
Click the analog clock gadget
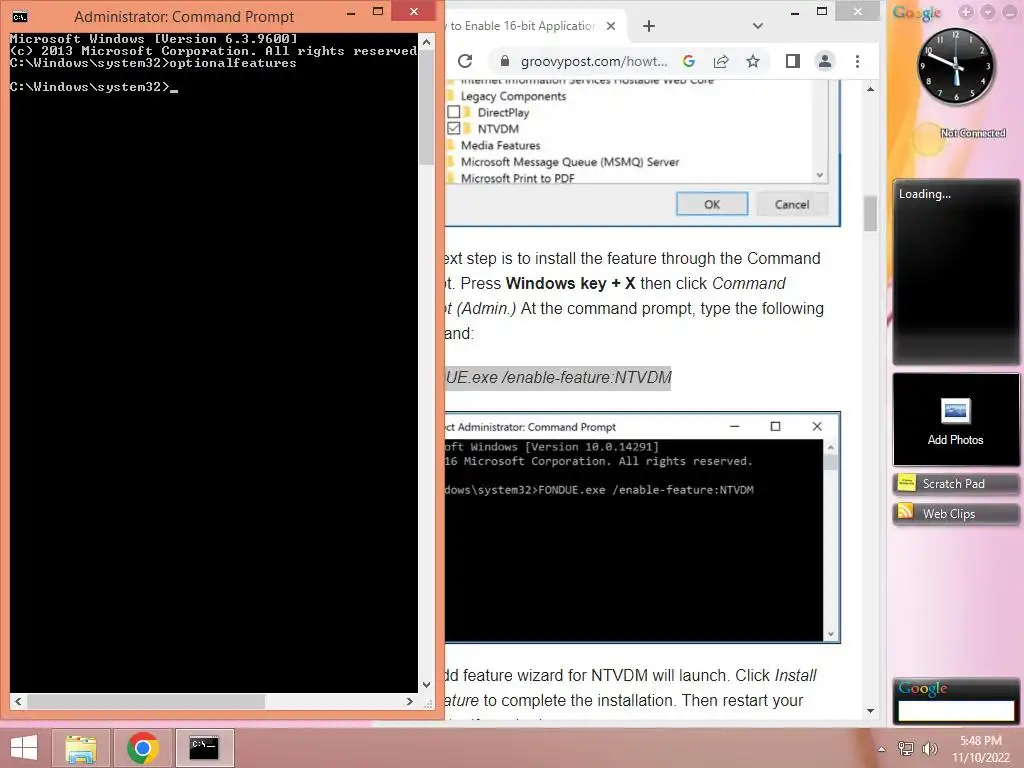click(x=956, y=67)
